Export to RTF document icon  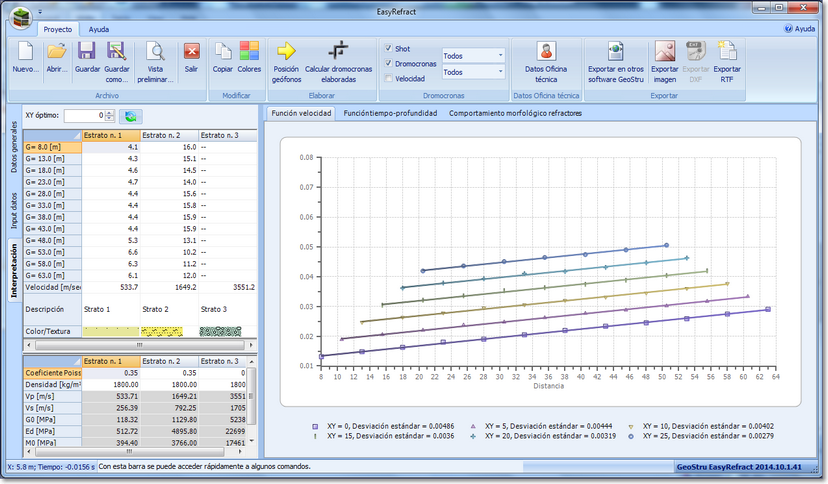click(x=727, y=51)
